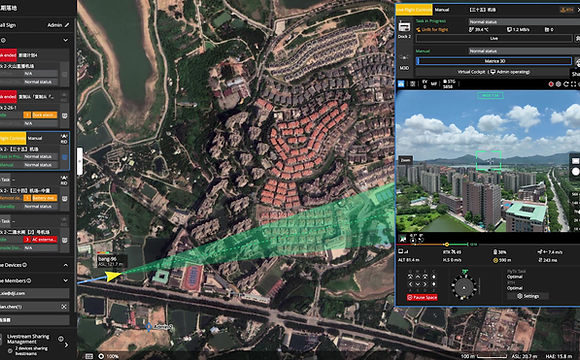Image resolution: width=580 pixels, height=360 pixels.
Task: Select the ian.chen(1) member row
Action: pos(34,307)
